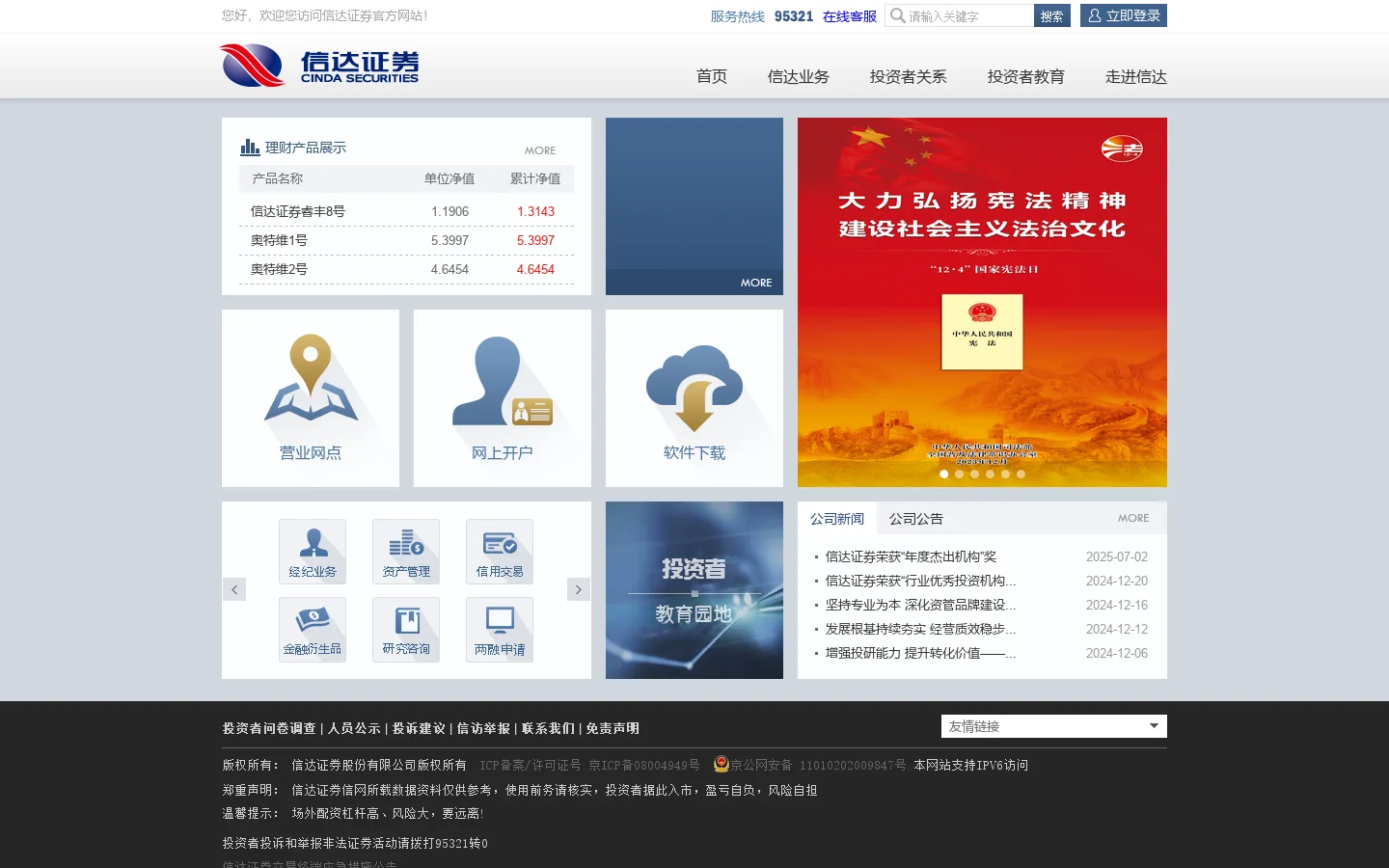
Task: Open the 信达业务 navigation menu item
Action: [798, 76]
